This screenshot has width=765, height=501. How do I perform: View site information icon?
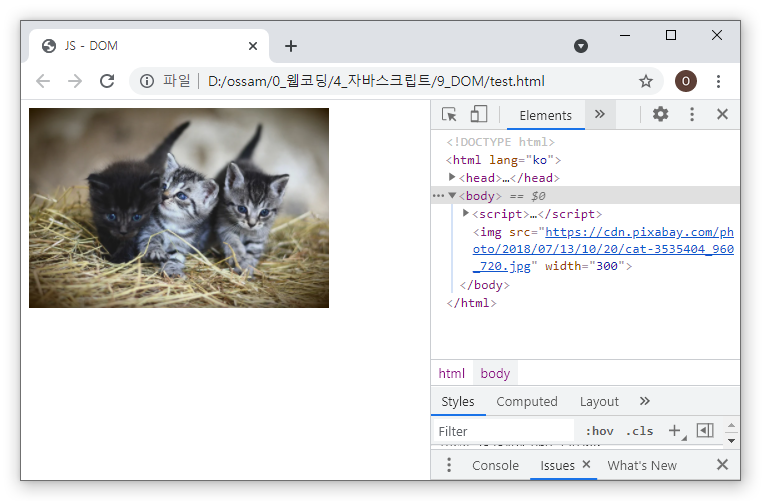(x=147, y=81)
